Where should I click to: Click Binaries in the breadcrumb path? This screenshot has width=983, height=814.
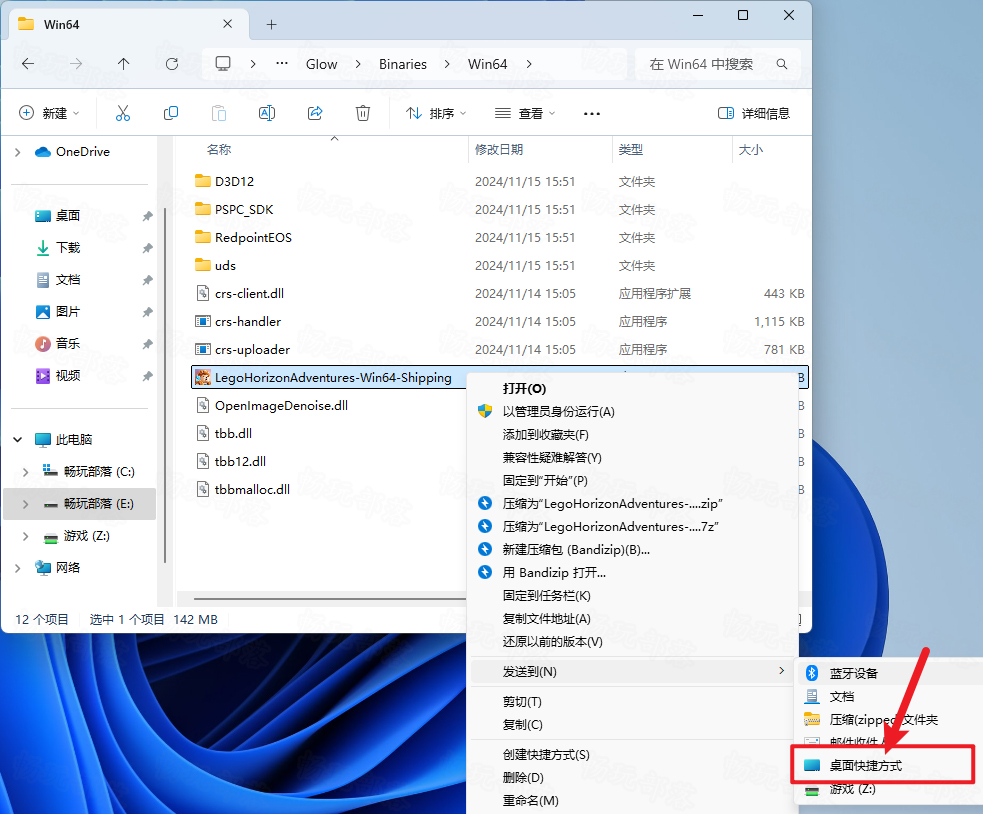click(403, 64)
